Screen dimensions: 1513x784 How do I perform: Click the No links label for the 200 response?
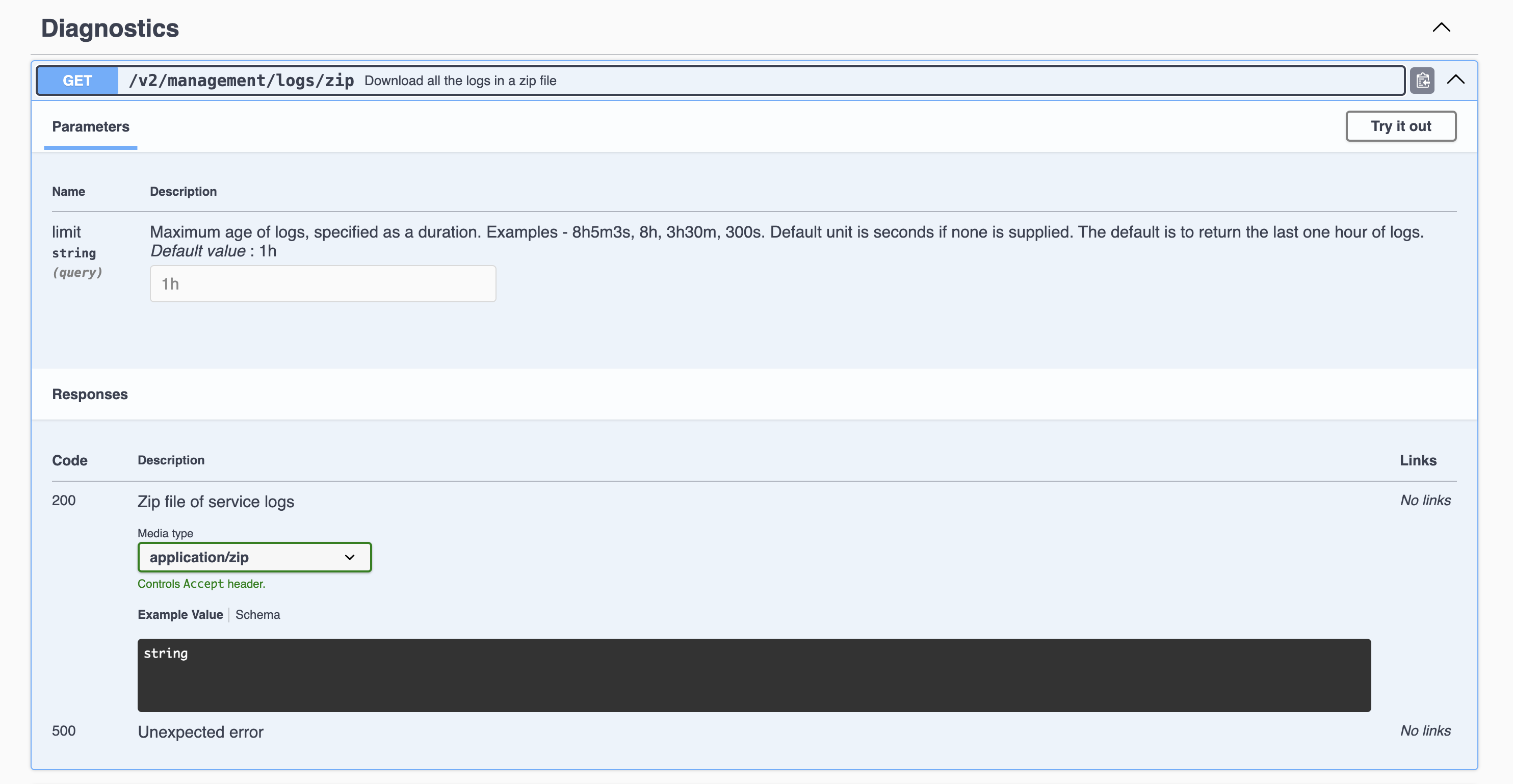(1425, 501)
